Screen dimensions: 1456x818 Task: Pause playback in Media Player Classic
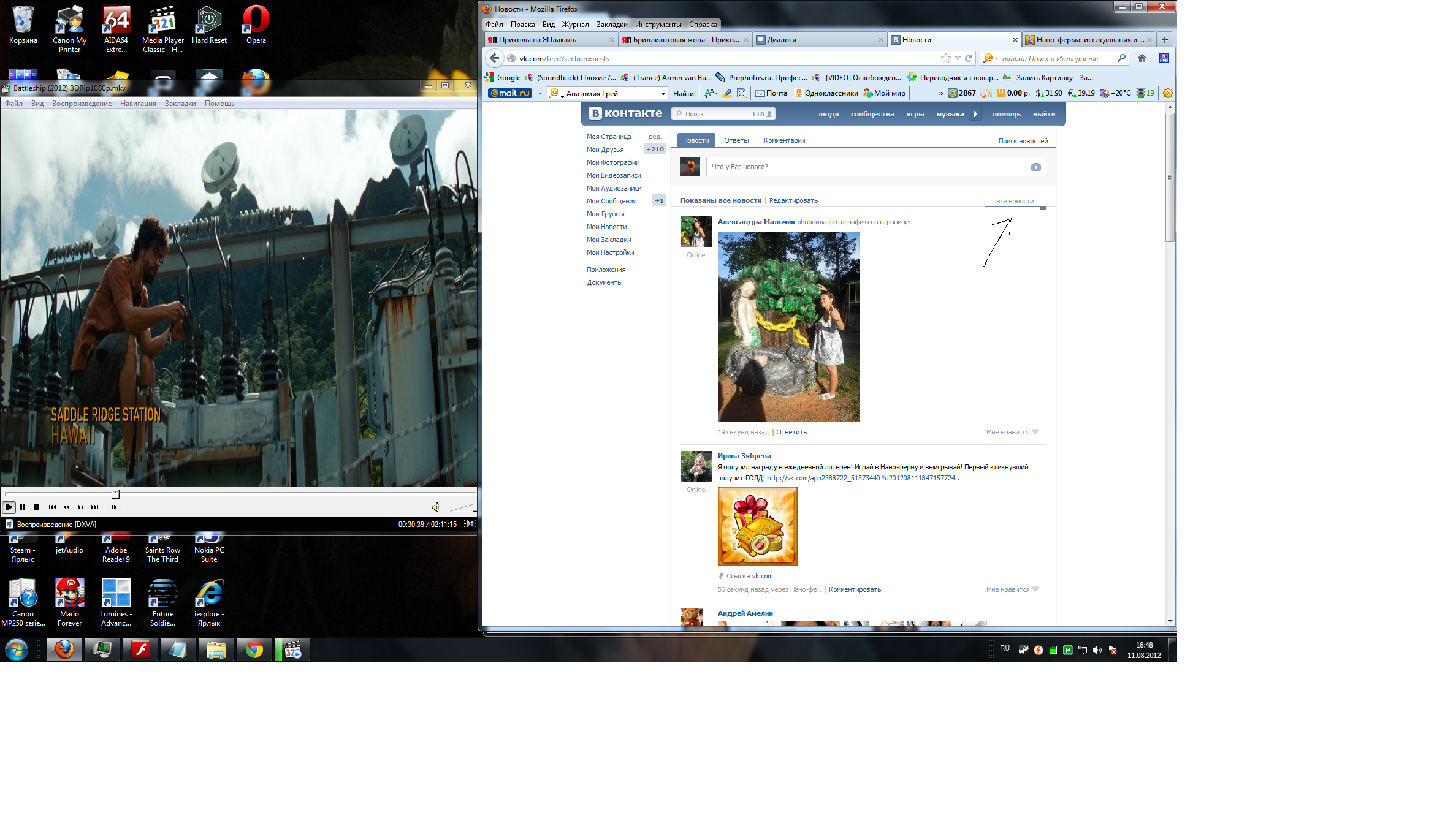(23, 507)
